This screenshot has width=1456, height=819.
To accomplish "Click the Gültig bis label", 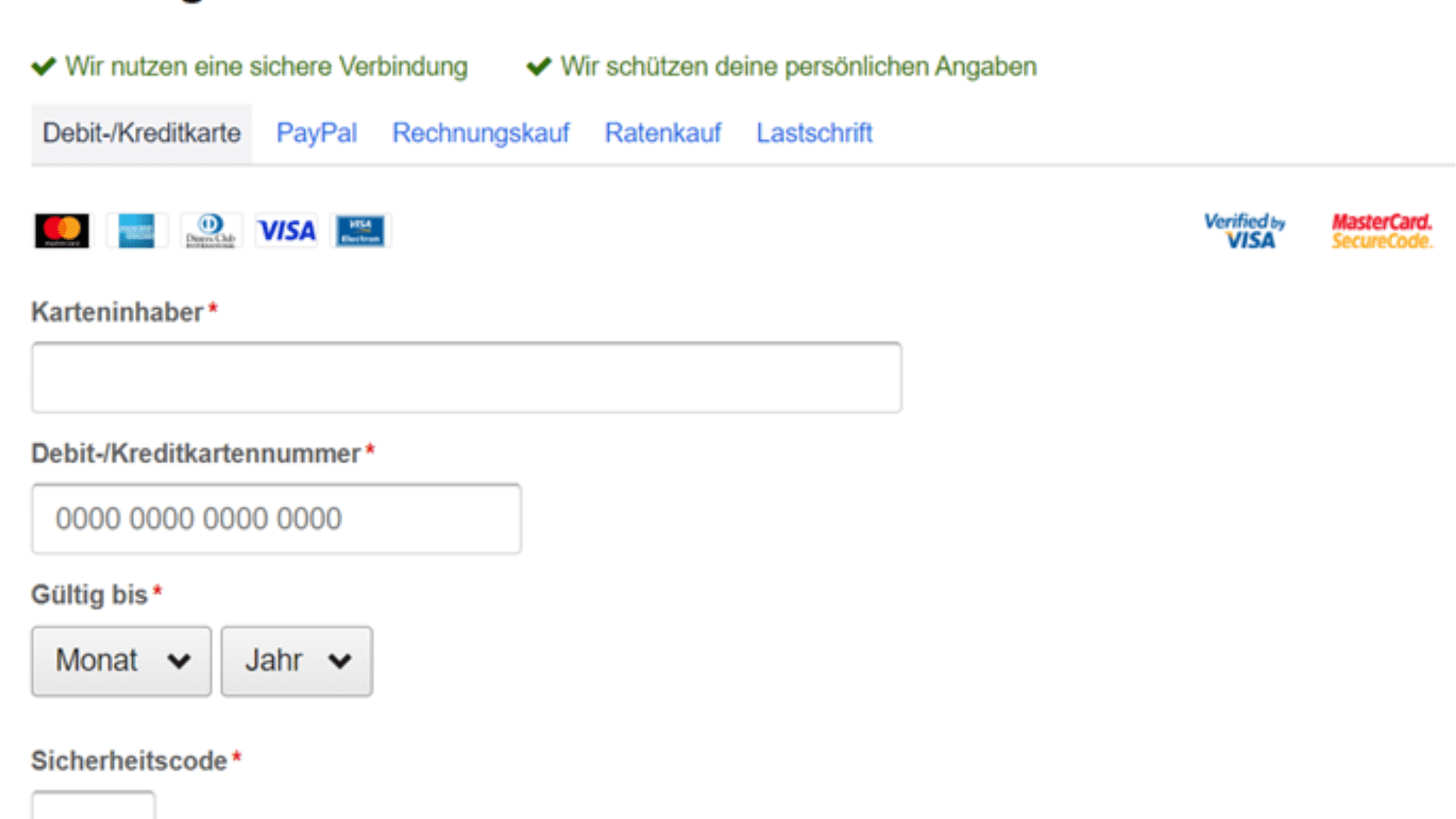I will [89, 595].
